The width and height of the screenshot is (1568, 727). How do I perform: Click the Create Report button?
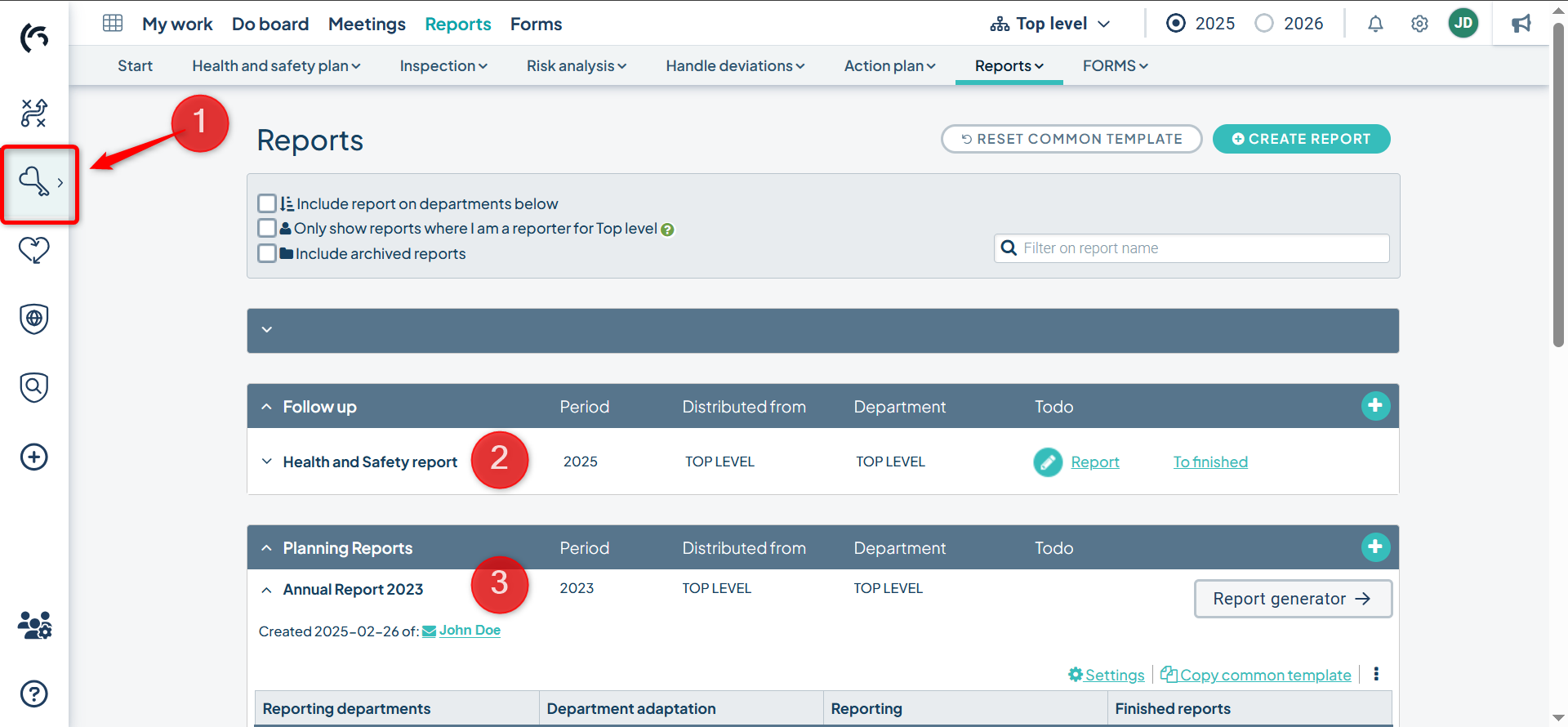[x=1301, y=139]
